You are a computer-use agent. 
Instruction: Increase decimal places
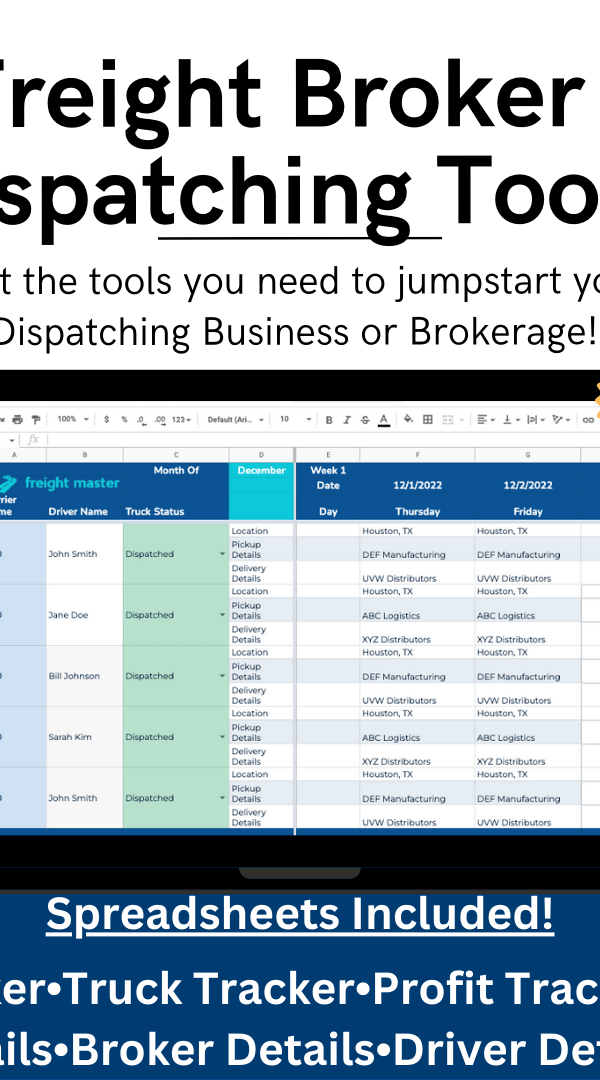coord(159,420)
